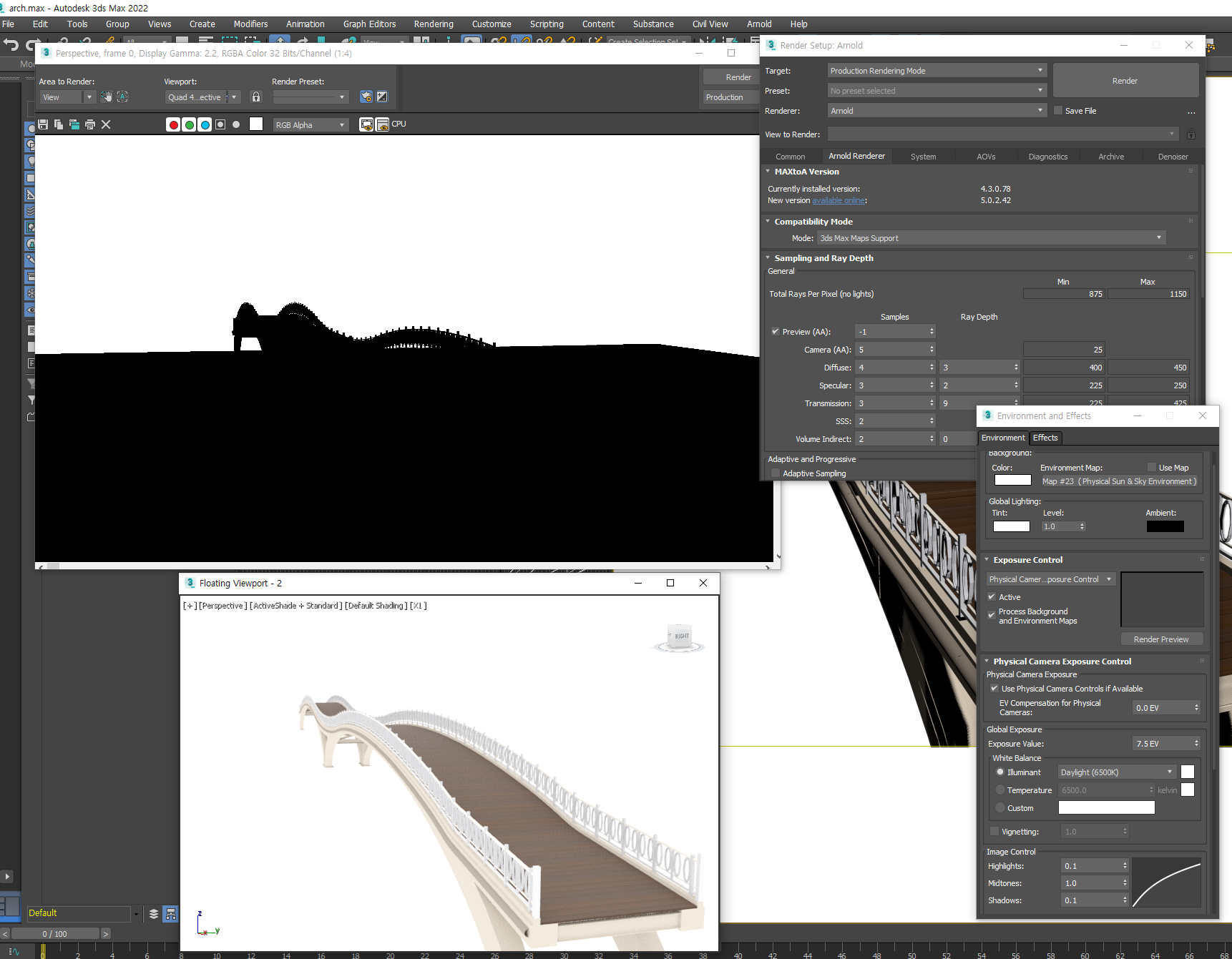Click the Background Color swatch
This screenshot has height=959, width=1232.
coord(1012,480)
